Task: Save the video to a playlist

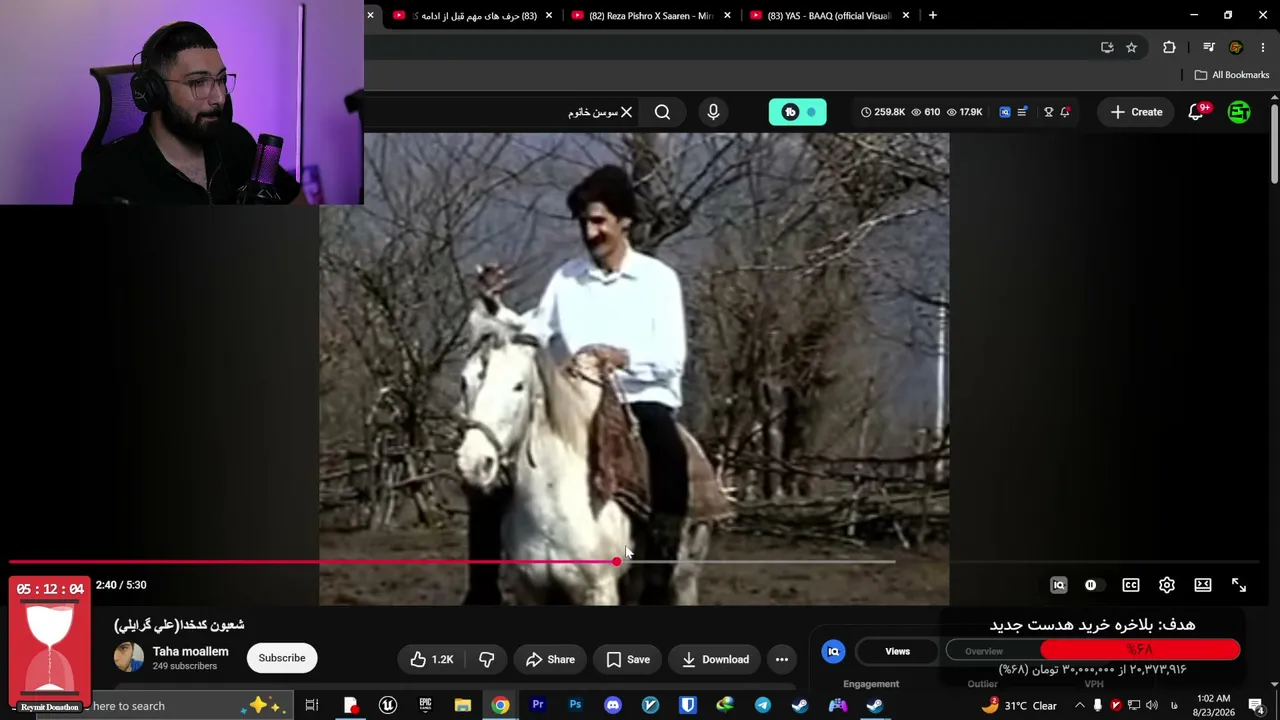Action: click(x=628, y=659)
